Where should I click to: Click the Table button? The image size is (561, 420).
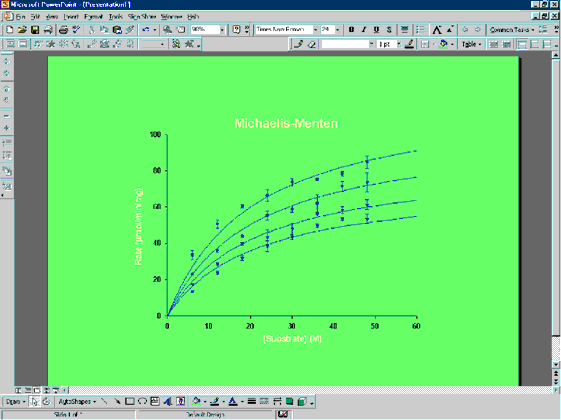pyautogui.click(x=471, y=44)
